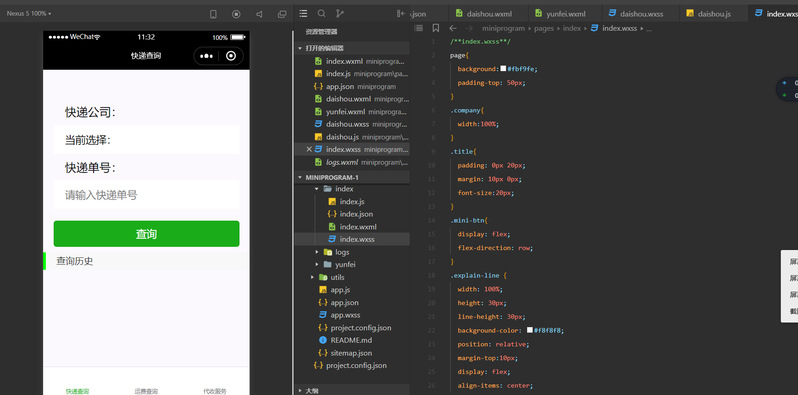Open the mini program three-dots capsule menu
Screen dimensions: 798x395
pyautogui.click(x=206, y=56)
